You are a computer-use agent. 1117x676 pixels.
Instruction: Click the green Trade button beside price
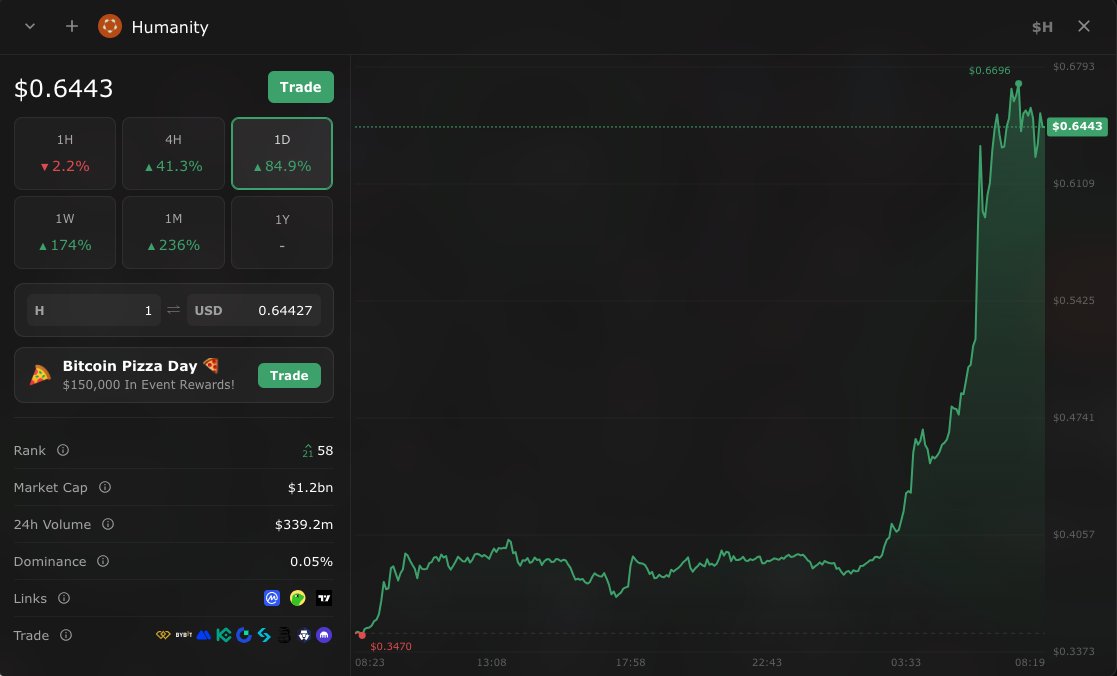coord(301,87)
